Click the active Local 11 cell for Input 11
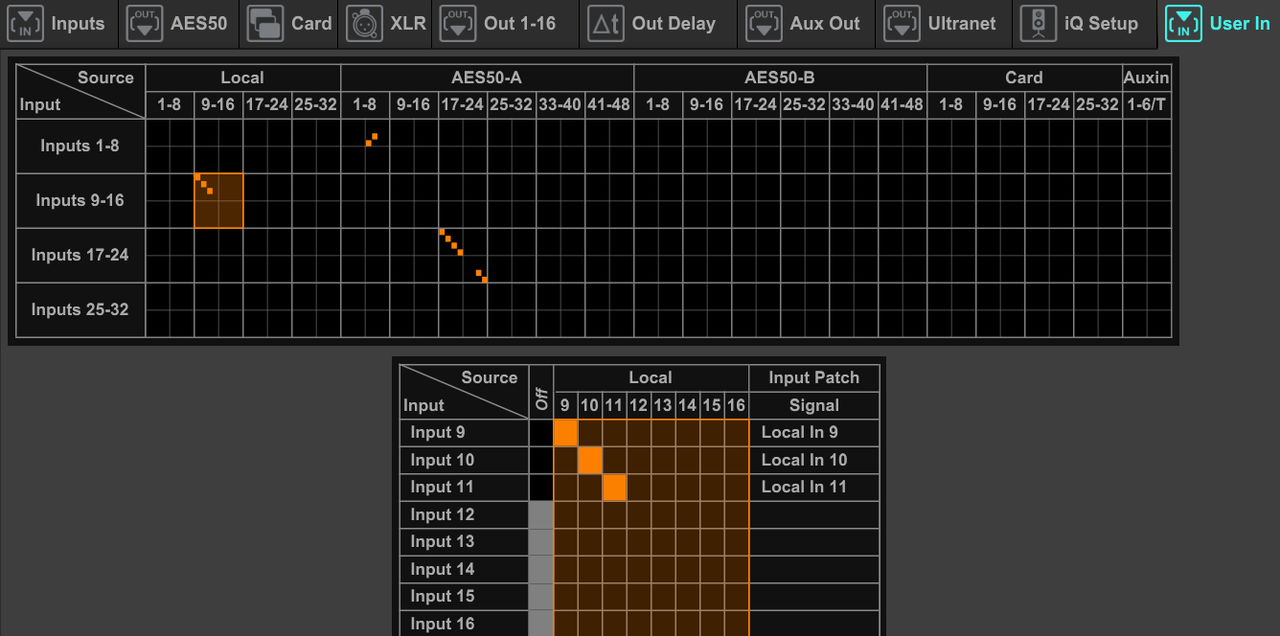This screenshot has height=636, width=1280. 614,487
